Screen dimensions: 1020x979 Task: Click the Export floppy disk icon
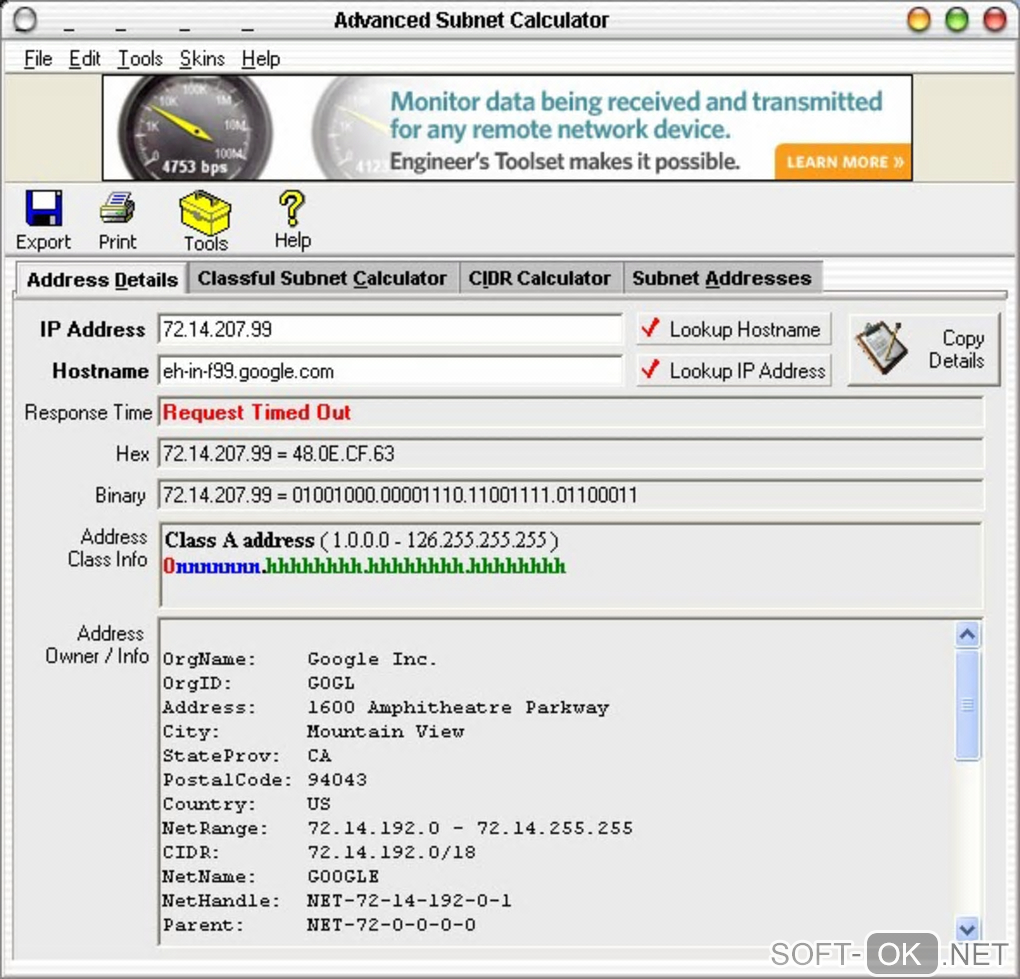point(44,209)
